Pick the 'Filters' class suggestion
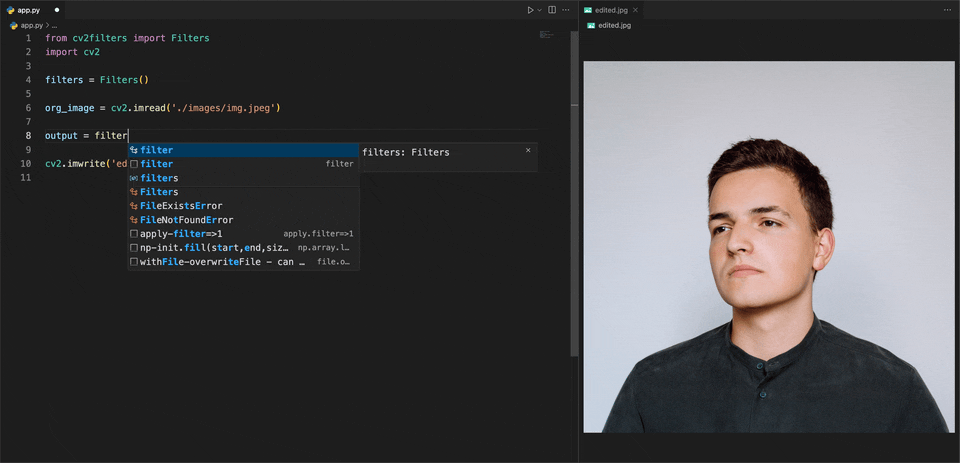The height and width of the screenshot is (463, 960). pos(159,192)
